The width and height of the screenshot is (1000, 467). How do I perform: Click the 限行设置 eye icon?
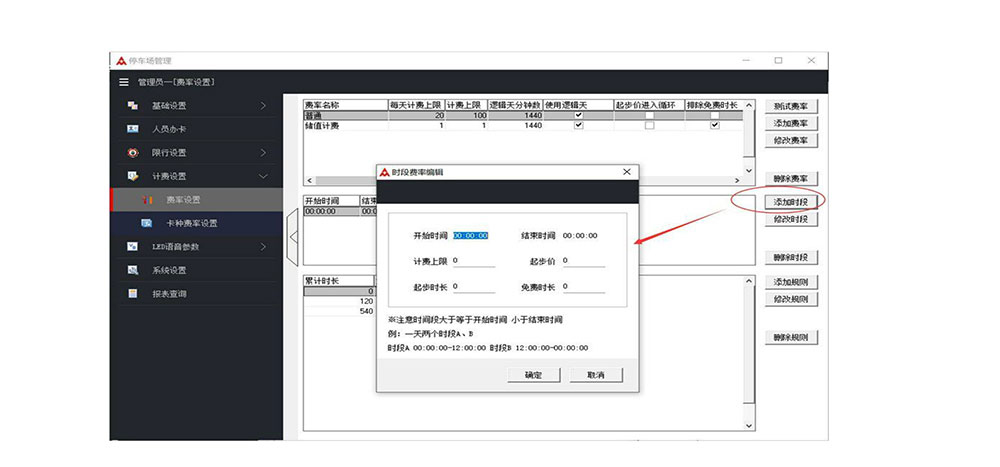coord(132,153)
